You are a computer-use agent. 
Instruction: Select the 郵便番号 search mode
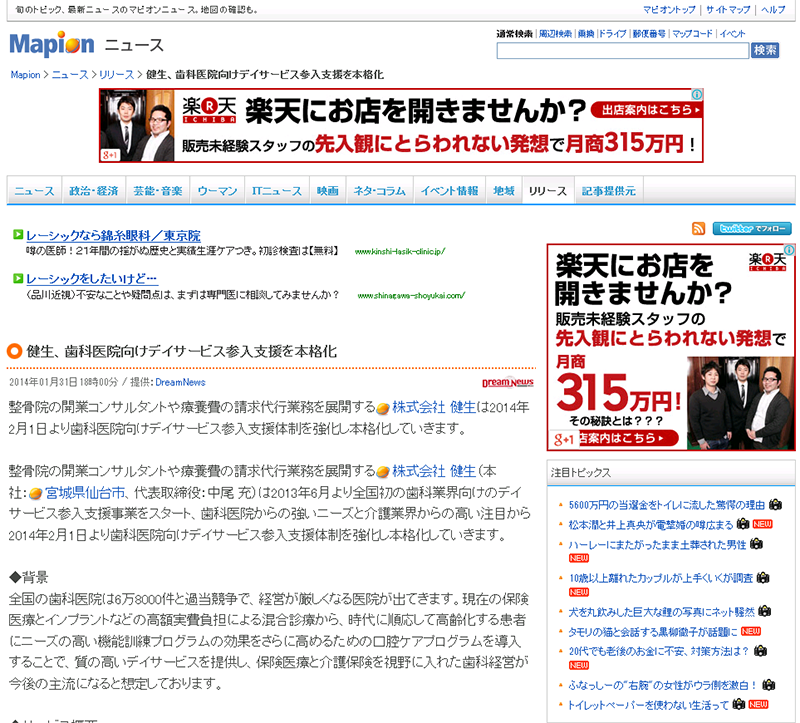pyautogui.click(x=649, y=34)
